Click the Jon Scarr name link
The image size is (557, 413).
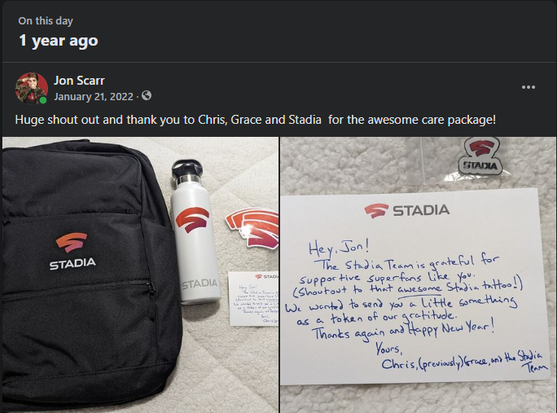point(79,81)
